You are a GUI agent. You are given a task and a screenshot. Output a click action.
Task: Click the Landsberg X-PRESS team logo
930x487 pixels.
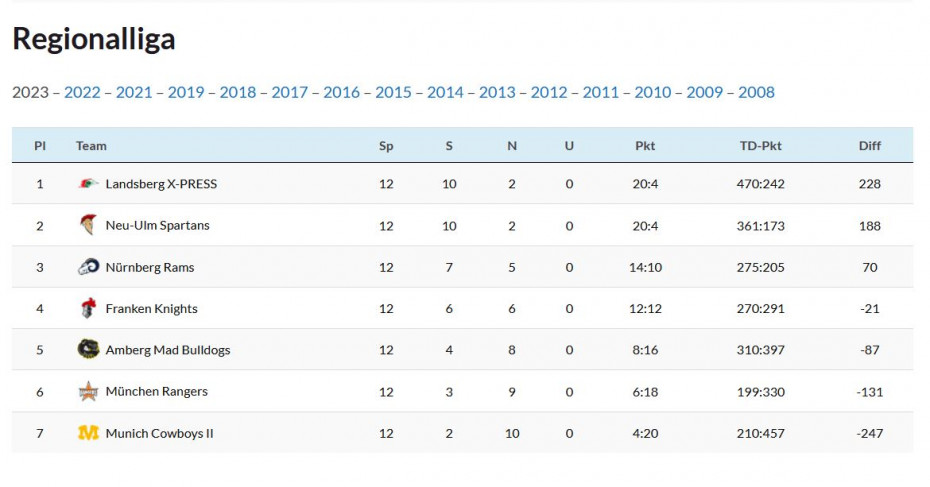tap(88, 184)
